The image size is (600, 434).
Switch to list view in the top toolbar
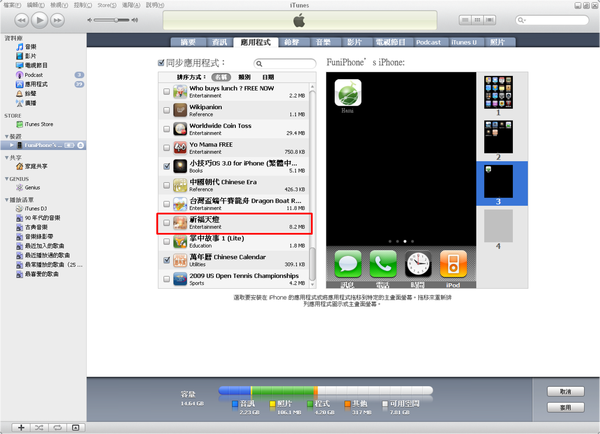click(x=465, y=20)
